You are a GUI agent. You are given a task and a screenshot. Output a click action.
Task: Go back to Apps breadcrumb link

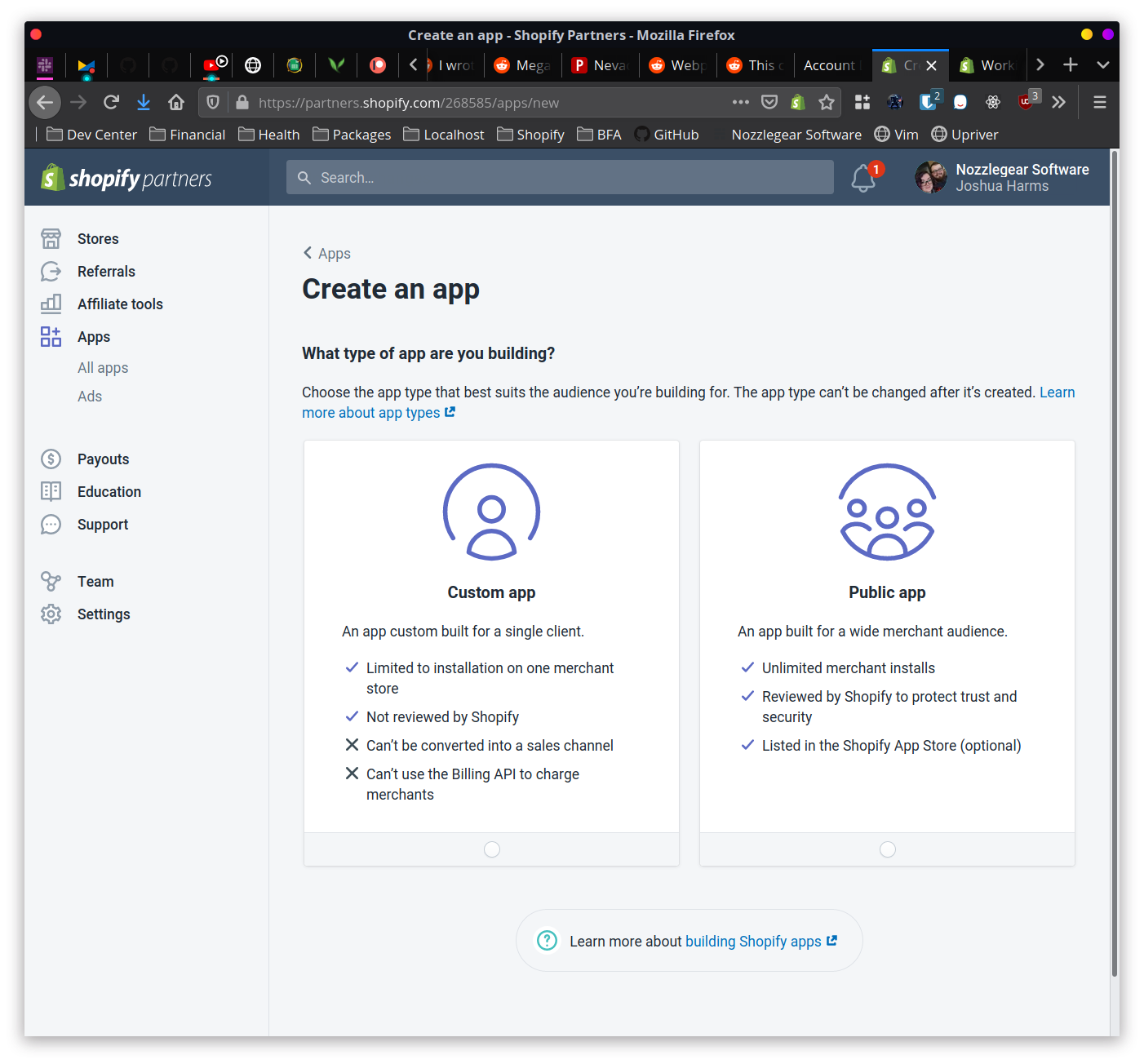click(327, 253)
